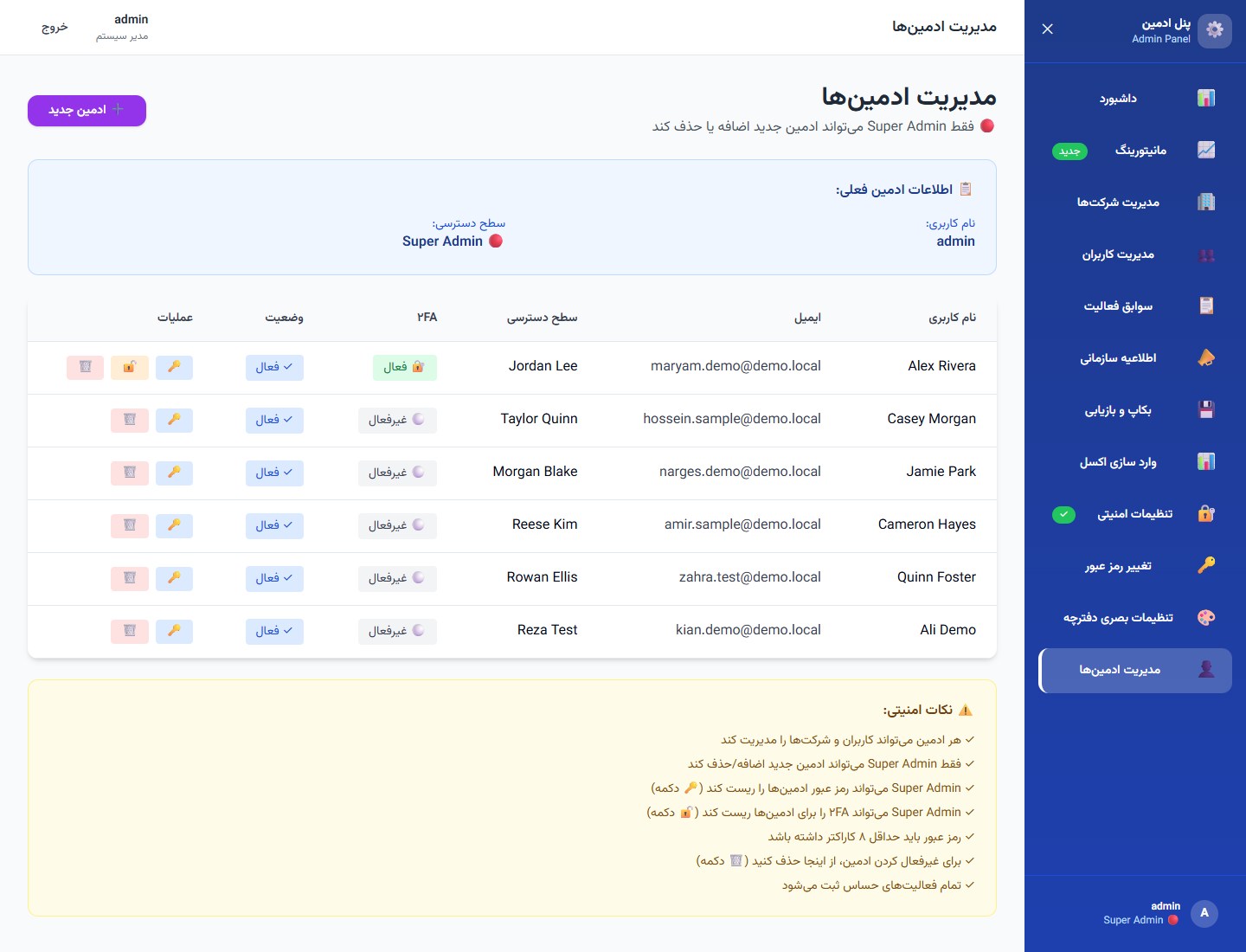Image resolution: width=1246 pixels, height=952 pixels.
Task: Click the gear logo of Admin Panel
Action: (x=1215, y=30)
